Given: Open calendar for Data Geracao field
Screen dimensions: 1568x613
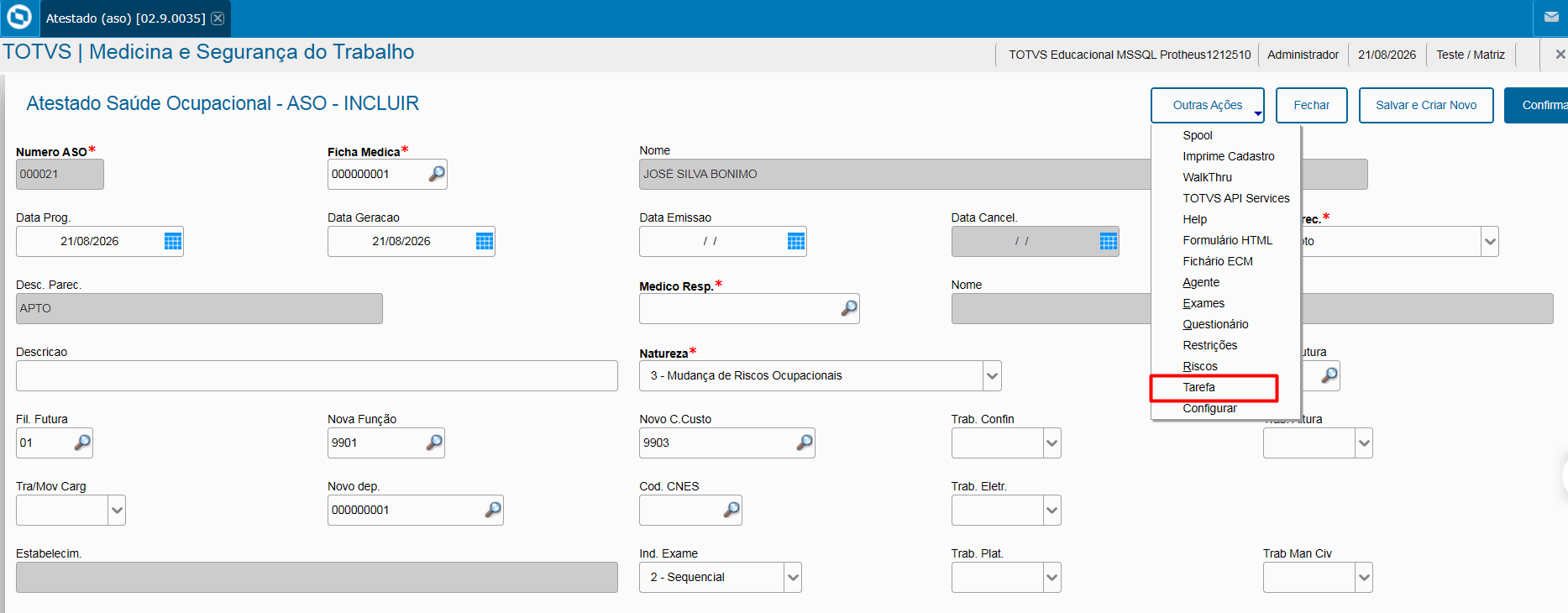Looking at the screenshot, I should (485, 241).
